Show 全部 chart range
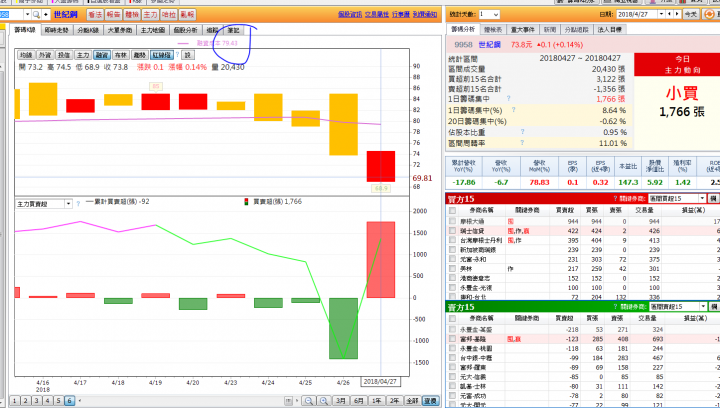Screen dimensions: 720x408 [x=412, y=401]
